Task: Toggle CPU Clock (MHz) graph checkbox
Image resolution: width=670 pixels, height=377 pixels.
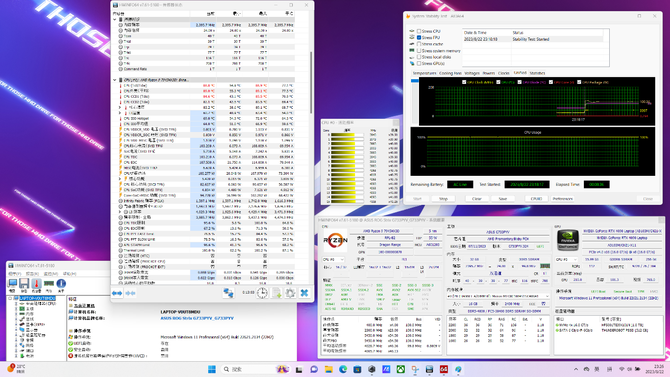Action: point(464,82)
